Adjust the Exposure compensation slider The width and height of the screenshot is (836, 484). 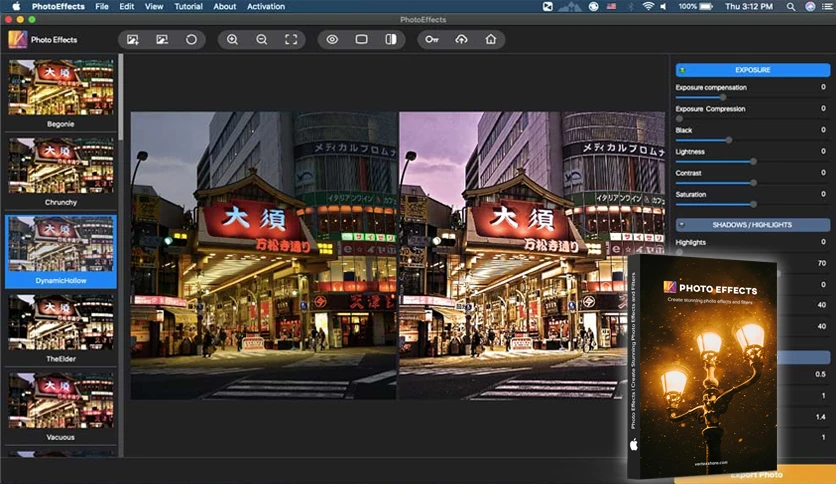click(723, 97)
